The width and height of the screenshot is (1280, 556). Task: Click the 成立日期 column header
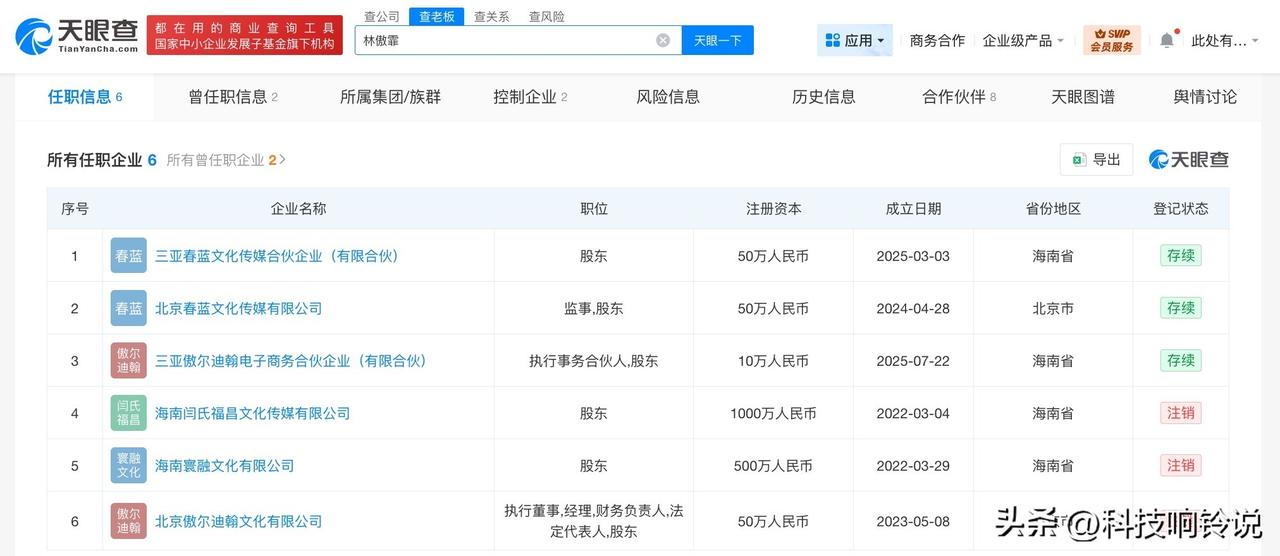[913, 208]
